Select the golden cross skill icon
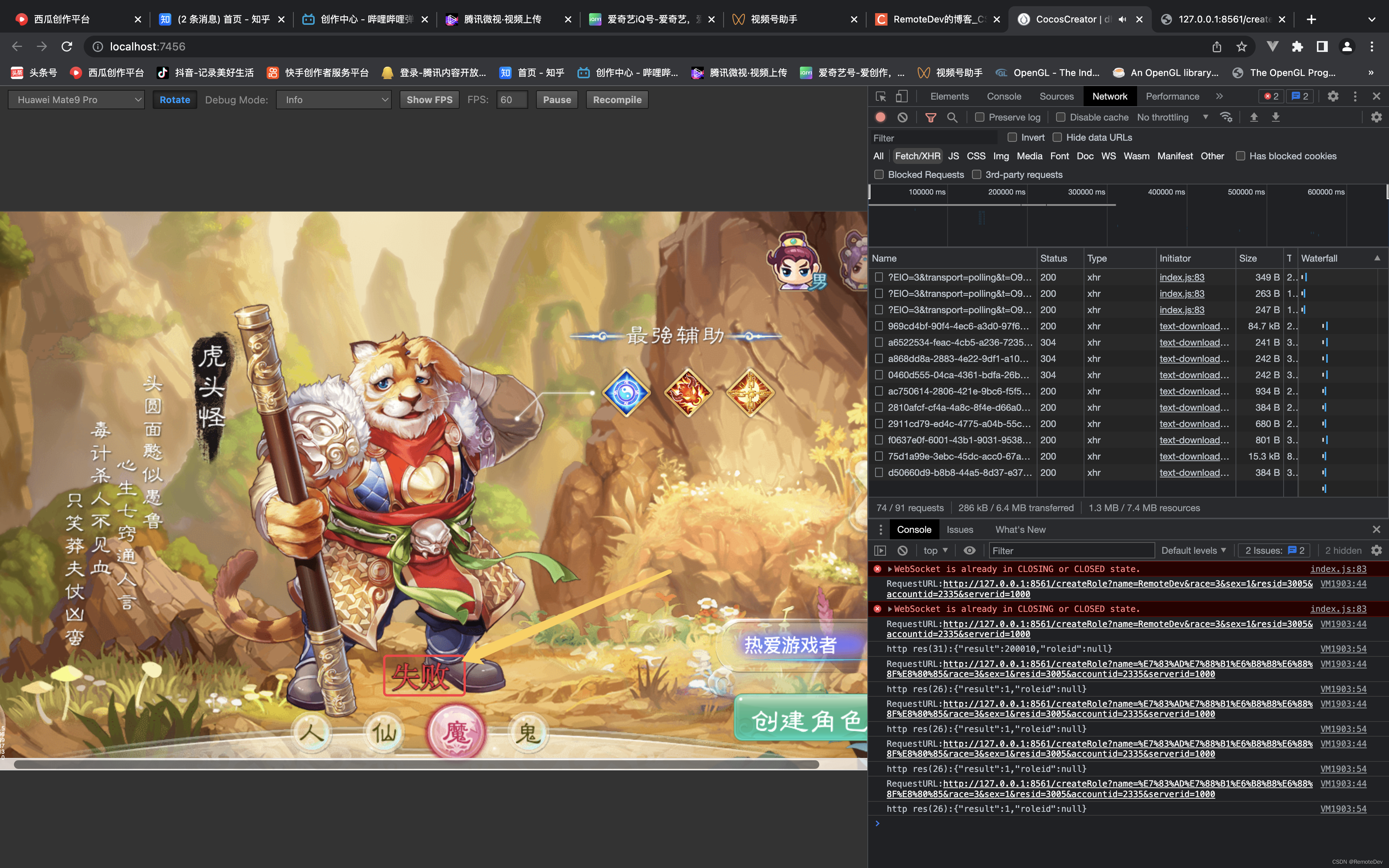This screenshot has height=868, width=1389. point(750,393)
